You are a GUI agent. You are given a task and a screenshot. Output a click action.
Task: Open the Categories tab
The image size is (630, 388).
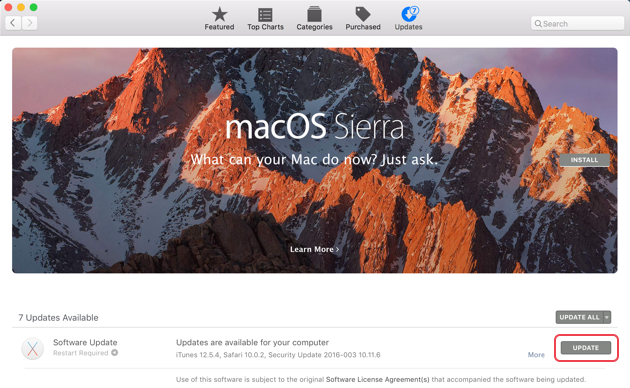314,19
